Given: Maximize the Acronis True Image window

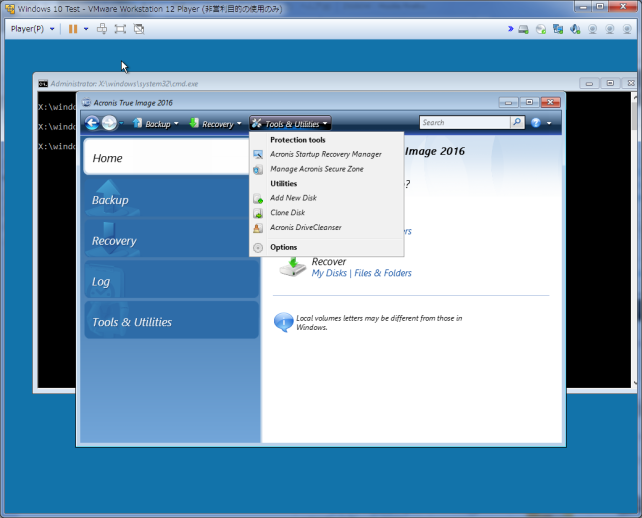Looking at the screenshot, I should pos(529,102).
